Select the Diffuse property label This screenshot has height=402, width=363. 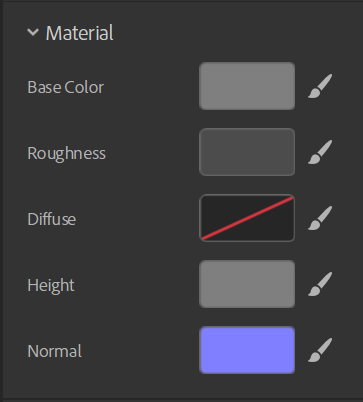tap(52, 219)
